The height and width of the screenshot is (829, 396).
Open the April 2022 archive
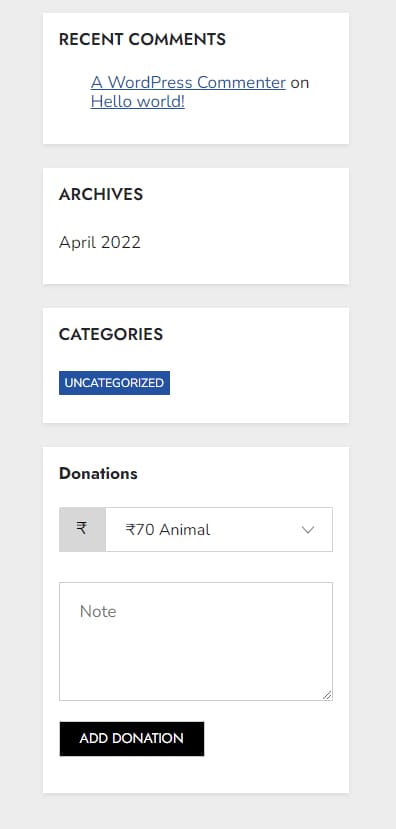tap(99, 243)
